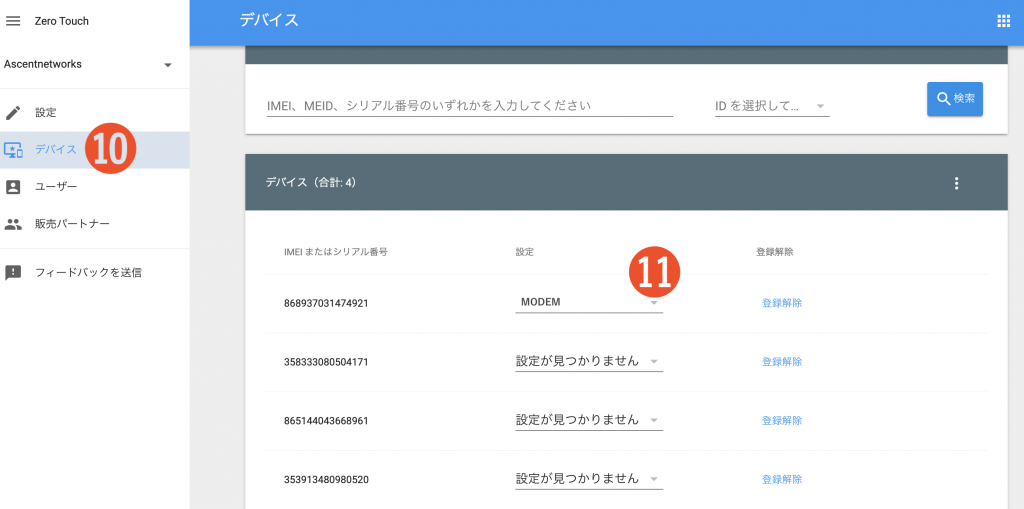
Task: Select the デバイス device icon in sidebar
Action: (13, 150)
